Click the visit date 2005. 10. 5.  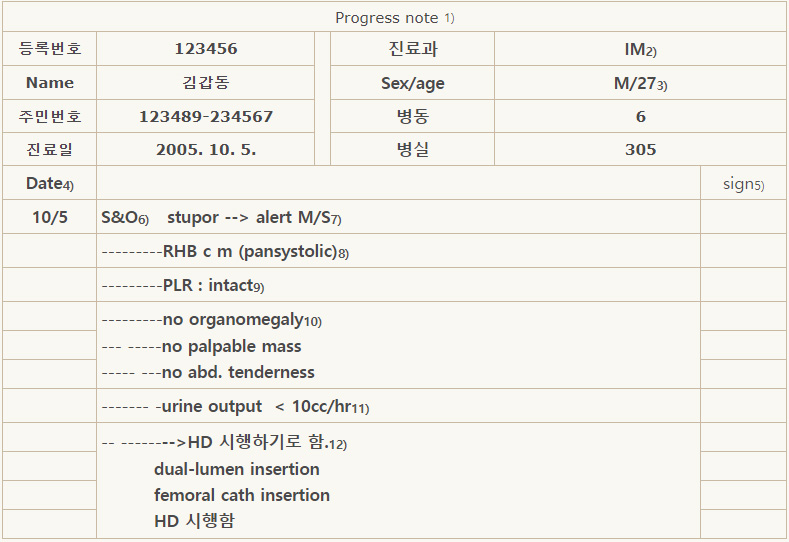click(205, 149)
